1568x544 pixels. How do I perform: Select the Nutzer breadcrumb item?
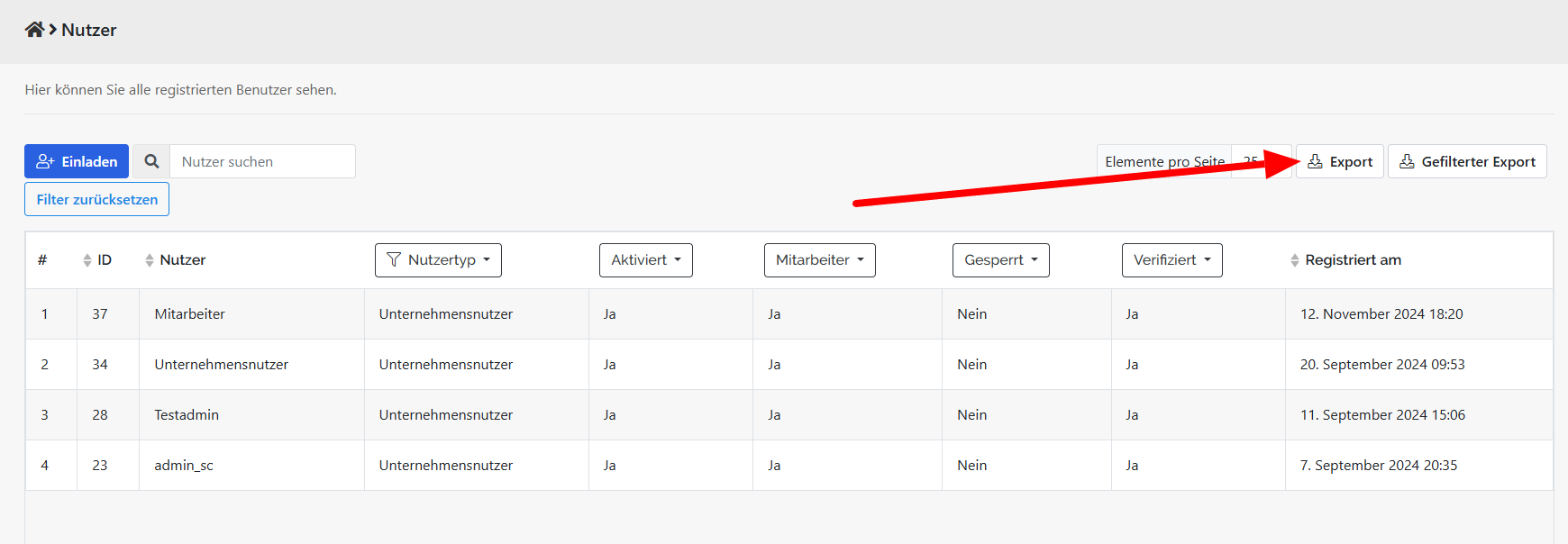click(x=89, y=30)
